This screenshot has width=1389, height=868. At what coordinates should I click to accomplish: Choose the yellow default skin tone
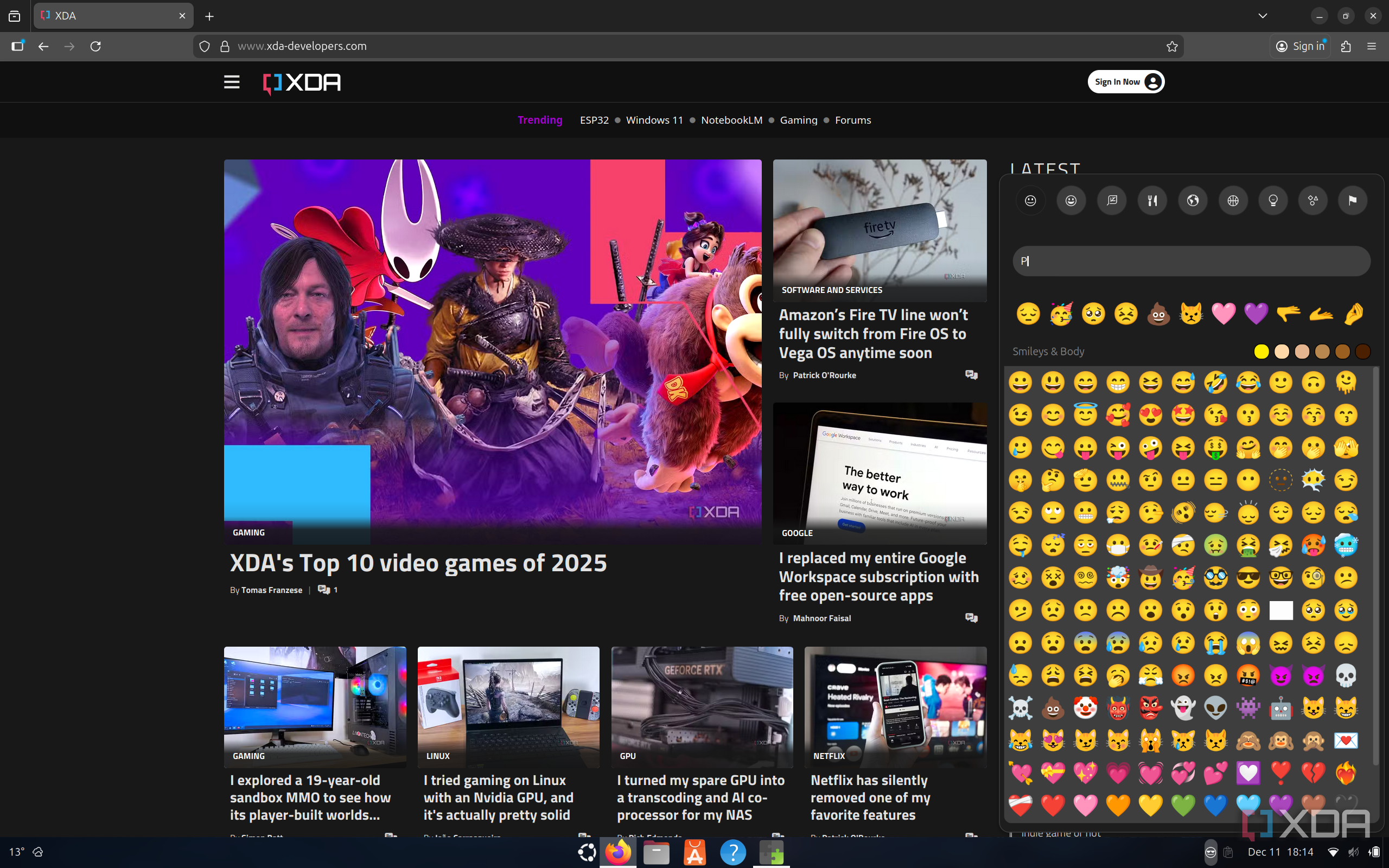tap(1261, 352)
